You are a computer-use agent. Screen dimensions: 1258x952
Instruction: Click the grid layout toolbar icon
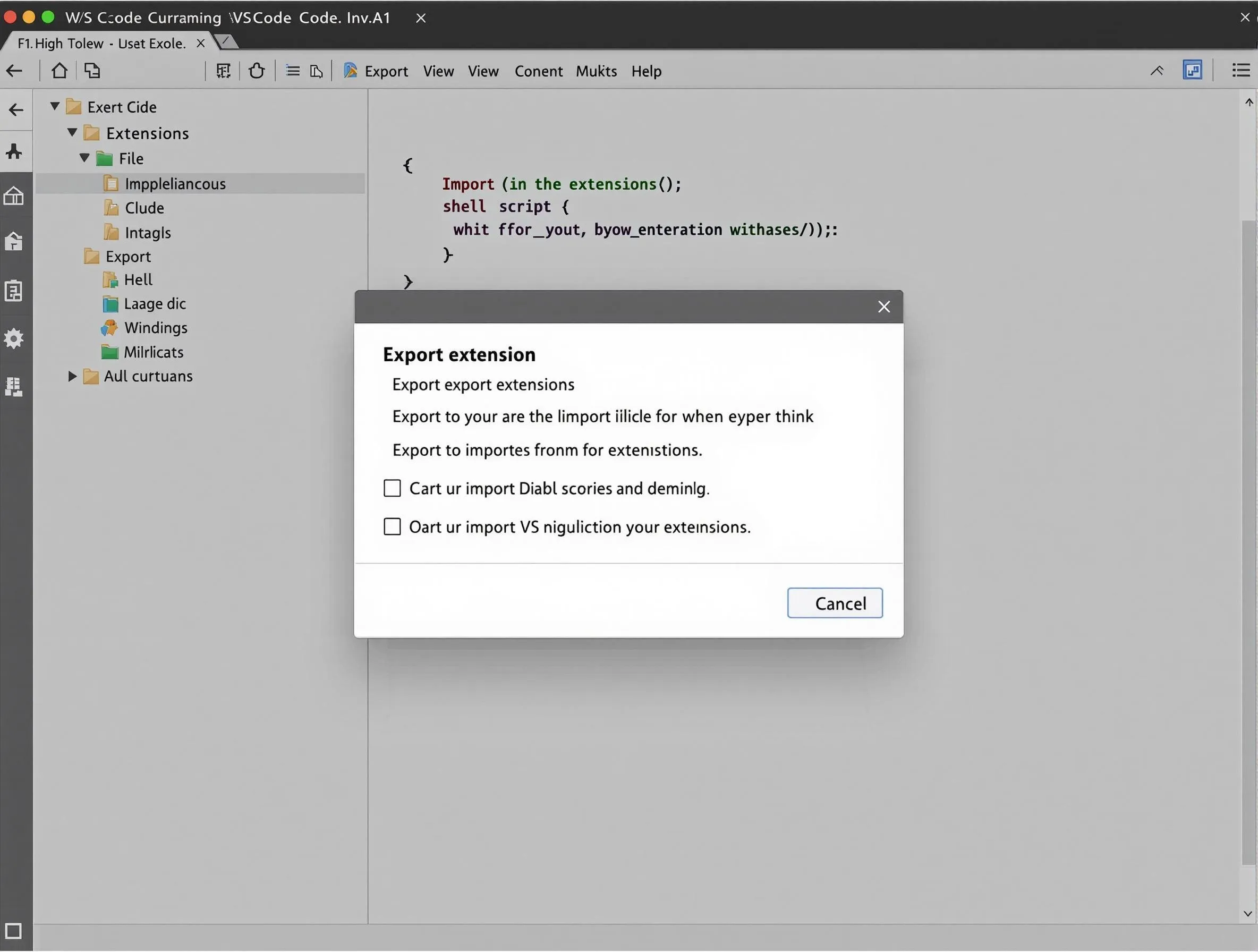(x=224, y=71)
